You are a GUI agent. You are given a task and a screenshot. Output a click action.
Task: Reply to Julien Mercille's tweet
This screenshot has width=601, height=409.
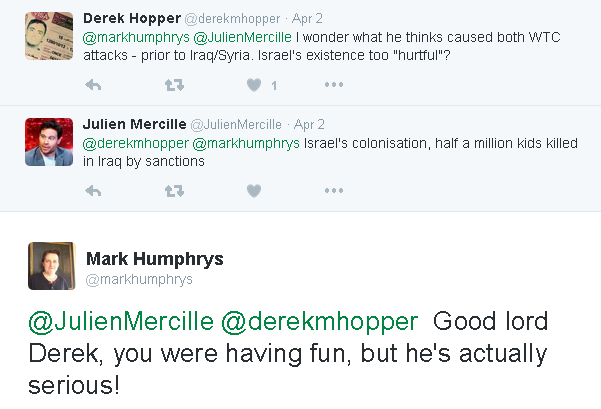(x=94, y=190)
